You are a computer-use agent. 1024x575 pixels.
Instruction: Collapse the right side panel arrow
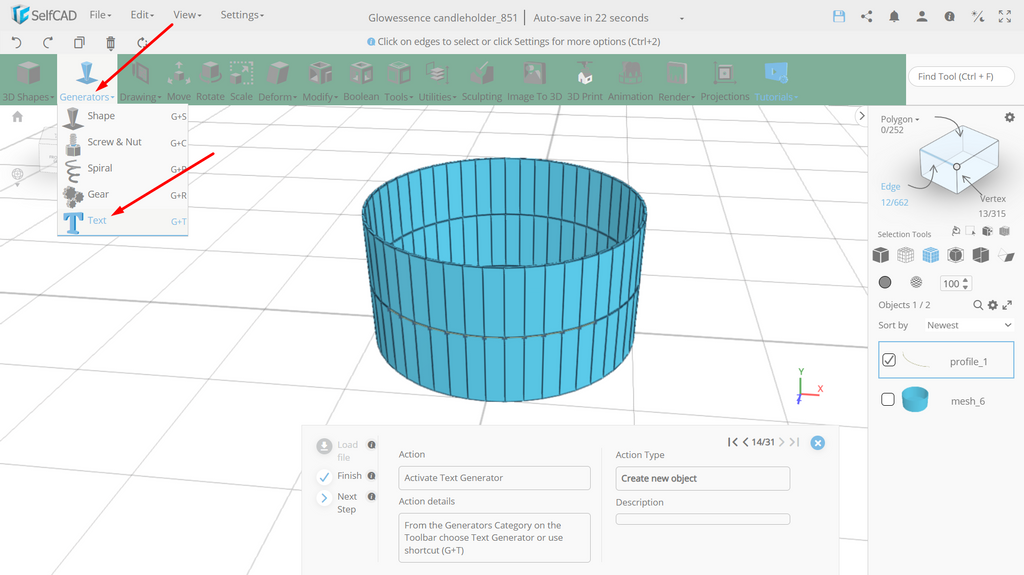(x=861, y=116)
